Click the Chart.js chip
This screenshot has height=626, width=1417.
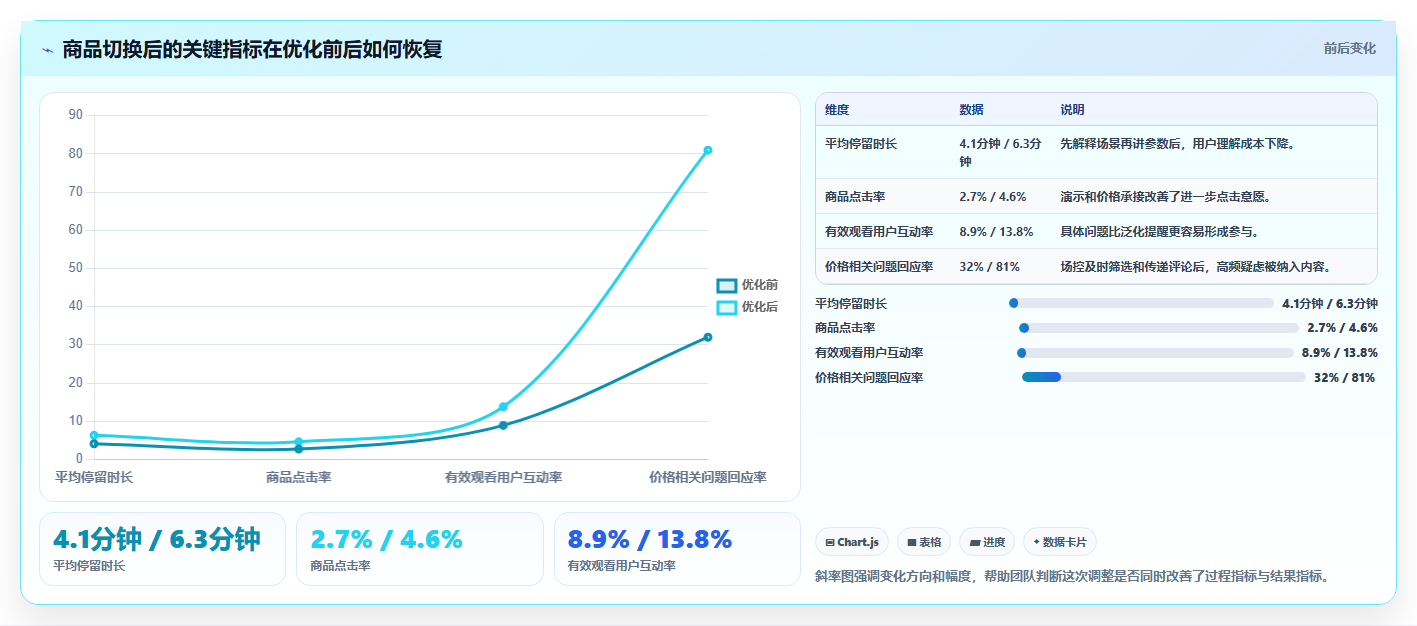tap(852, 542)
